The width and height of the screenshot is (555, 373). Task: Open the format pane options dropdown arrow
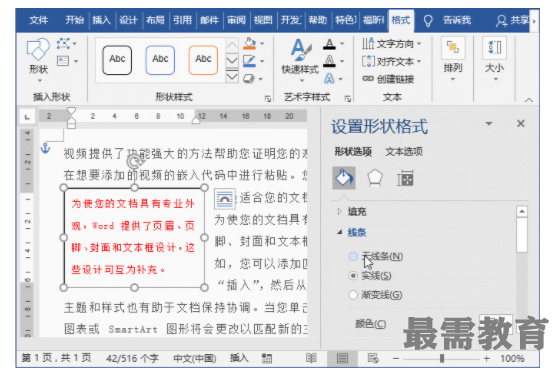(x=489, y=124)
